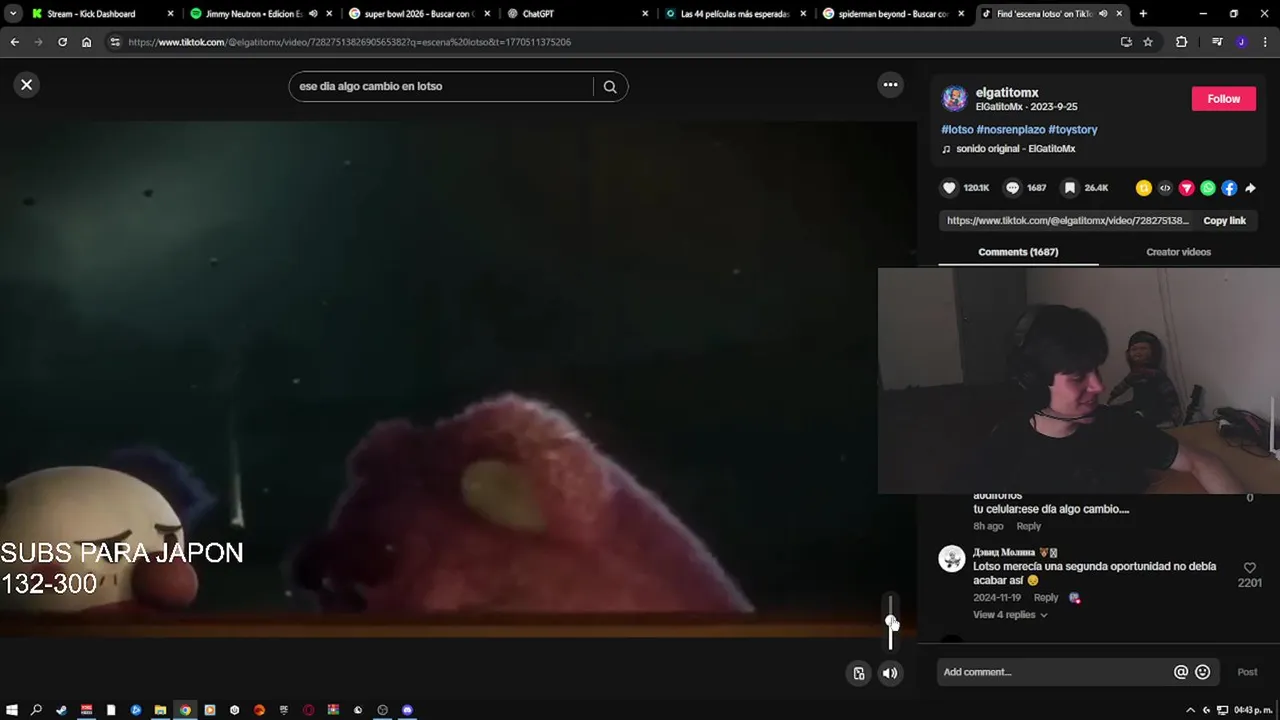
Task: Open the three-dots more options menu on video
Action: pyautogui.click(x=890, y=85)
